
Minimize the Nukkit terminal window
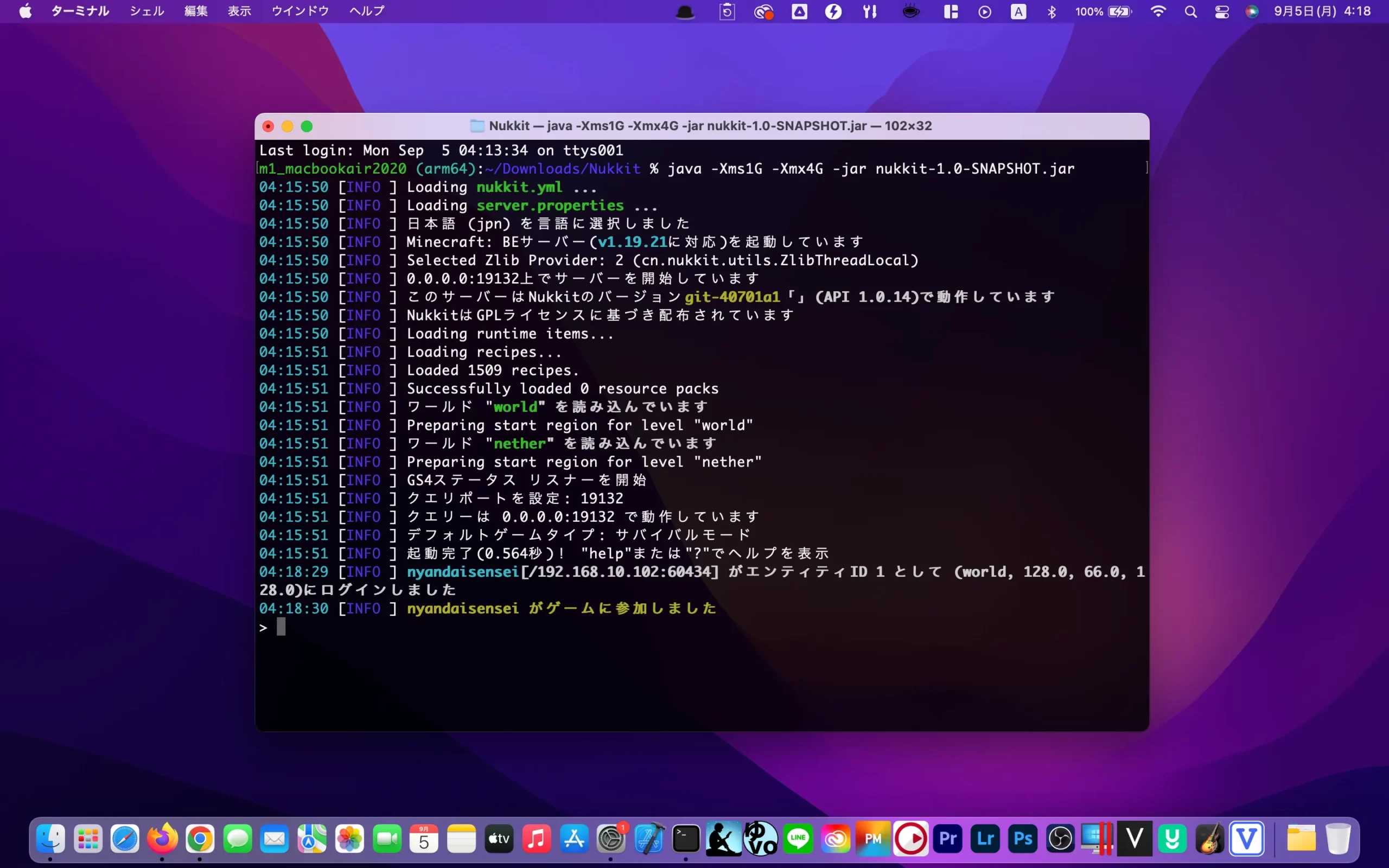pos(288,126)
